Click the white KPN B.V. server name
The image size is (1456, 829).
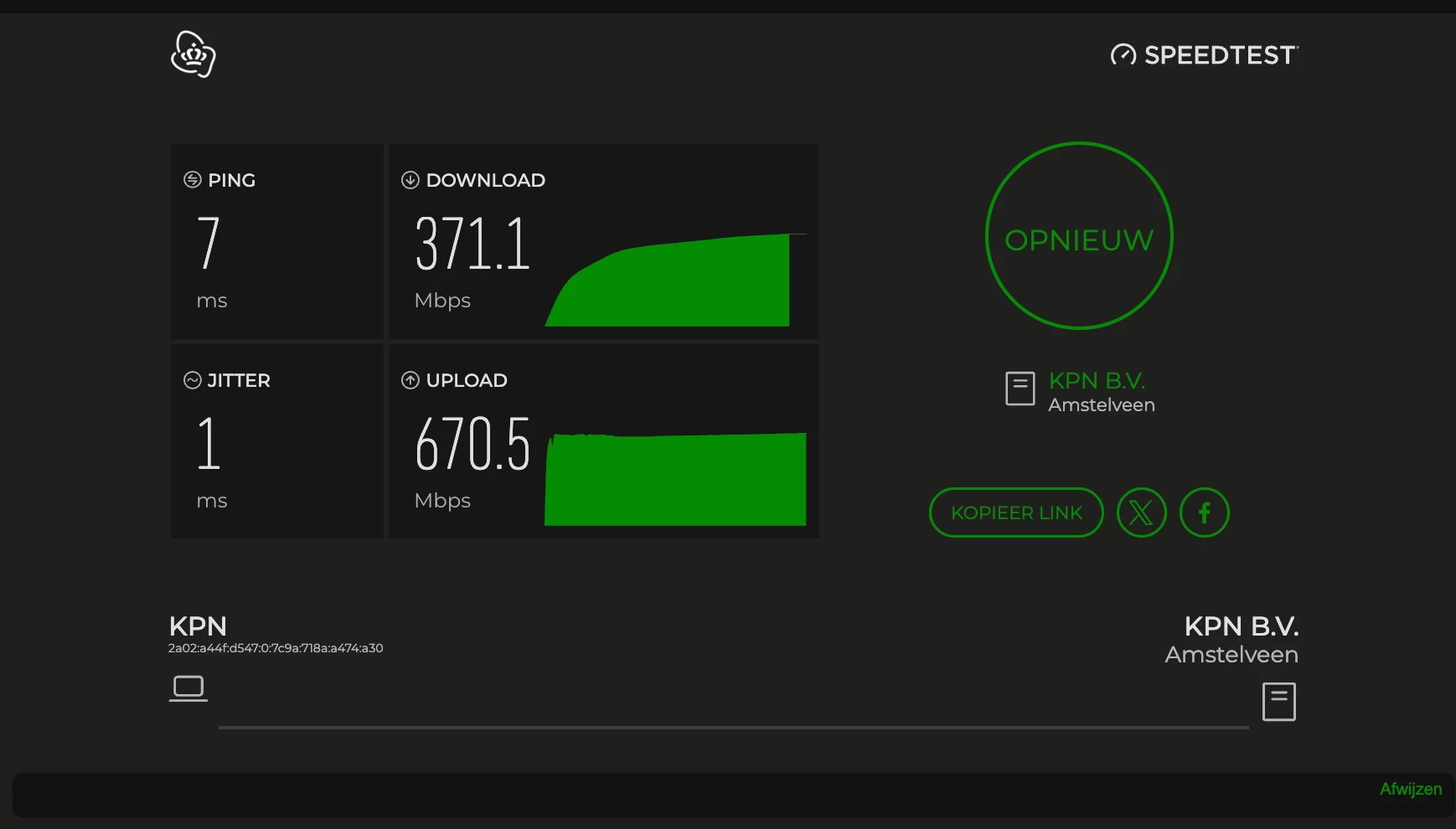pyautogui.click(x=1242, y=626)
